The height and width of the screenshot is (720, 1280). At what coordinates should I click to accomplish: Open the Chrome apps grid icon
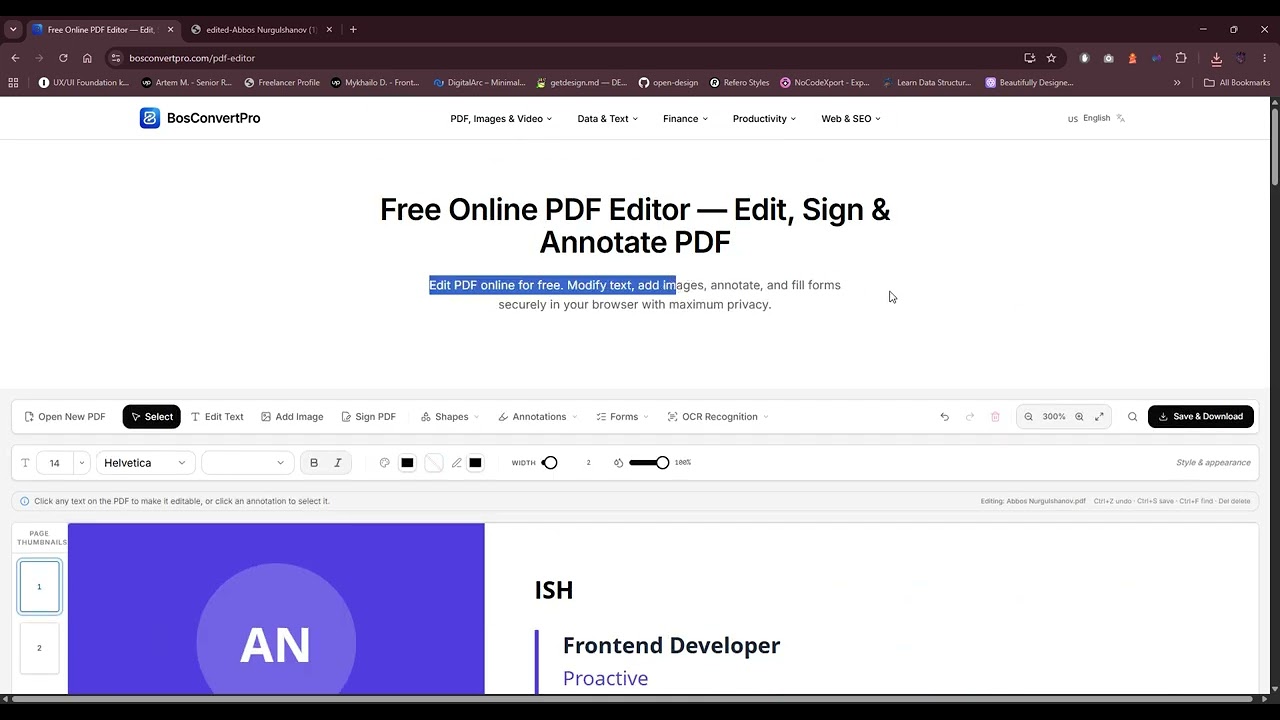tap(14, 83)
